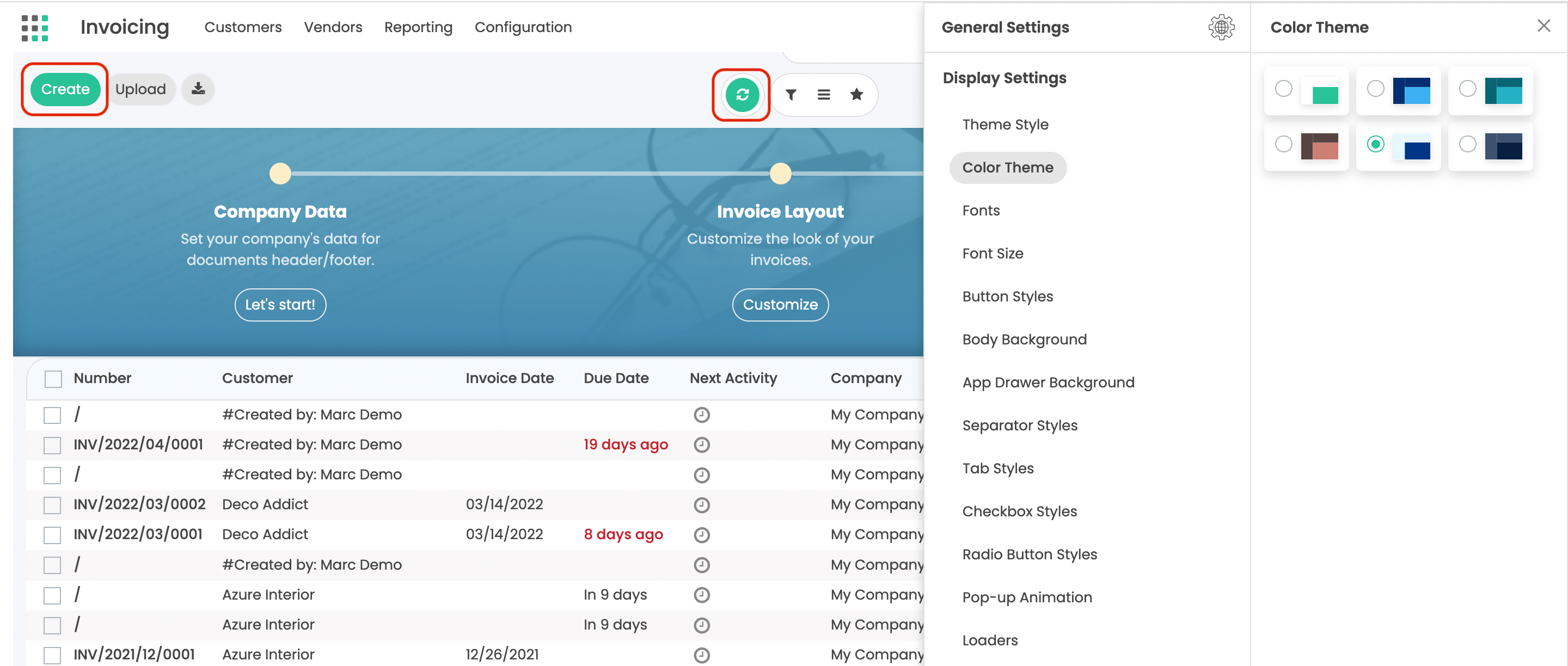Image resolution: width=1568 pixels, height=666 pixels.
Task: Select the green color theme radio button
Action: click(1283, 89)
